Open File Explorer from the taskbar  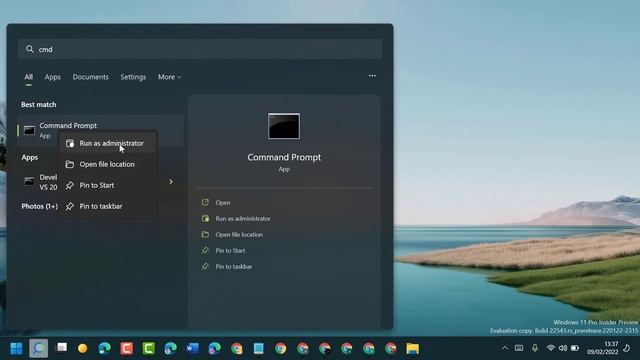point(413,349)
